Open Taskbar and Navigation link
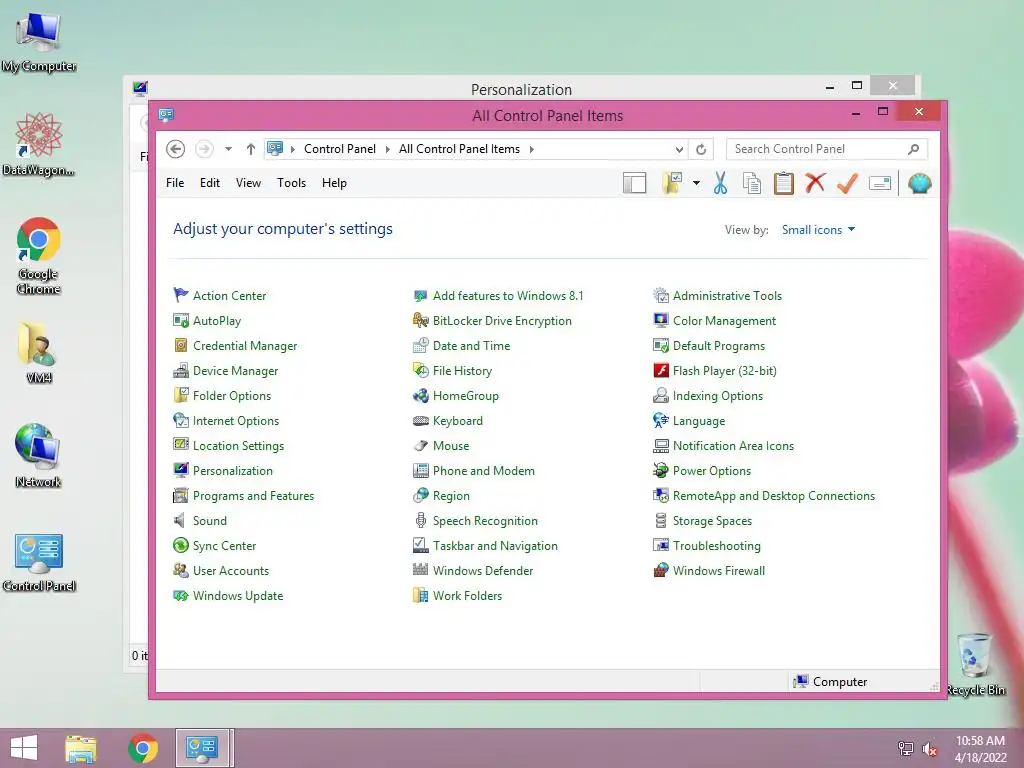Screen dimensions: 1024x768 click(x=486, y=546)
